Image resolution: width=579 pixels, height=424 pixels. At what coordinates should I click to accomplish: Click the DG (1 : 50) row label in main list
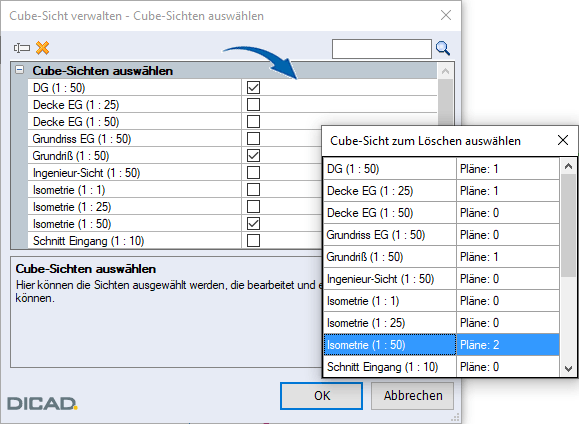pos(59,88)
